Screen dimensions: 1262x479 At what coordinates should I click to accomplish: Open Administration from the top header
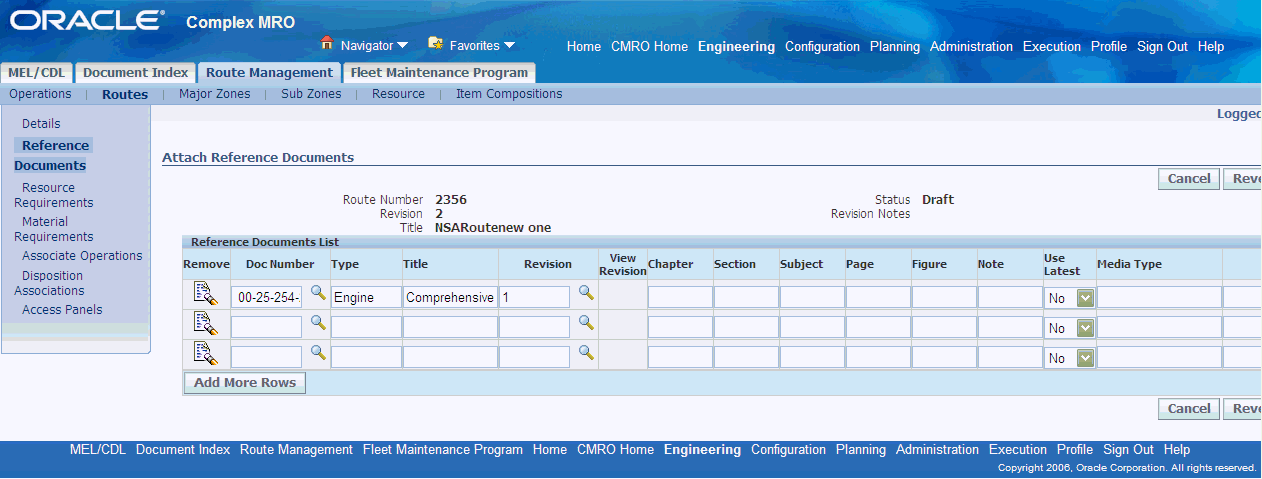(x=971, y=47)
